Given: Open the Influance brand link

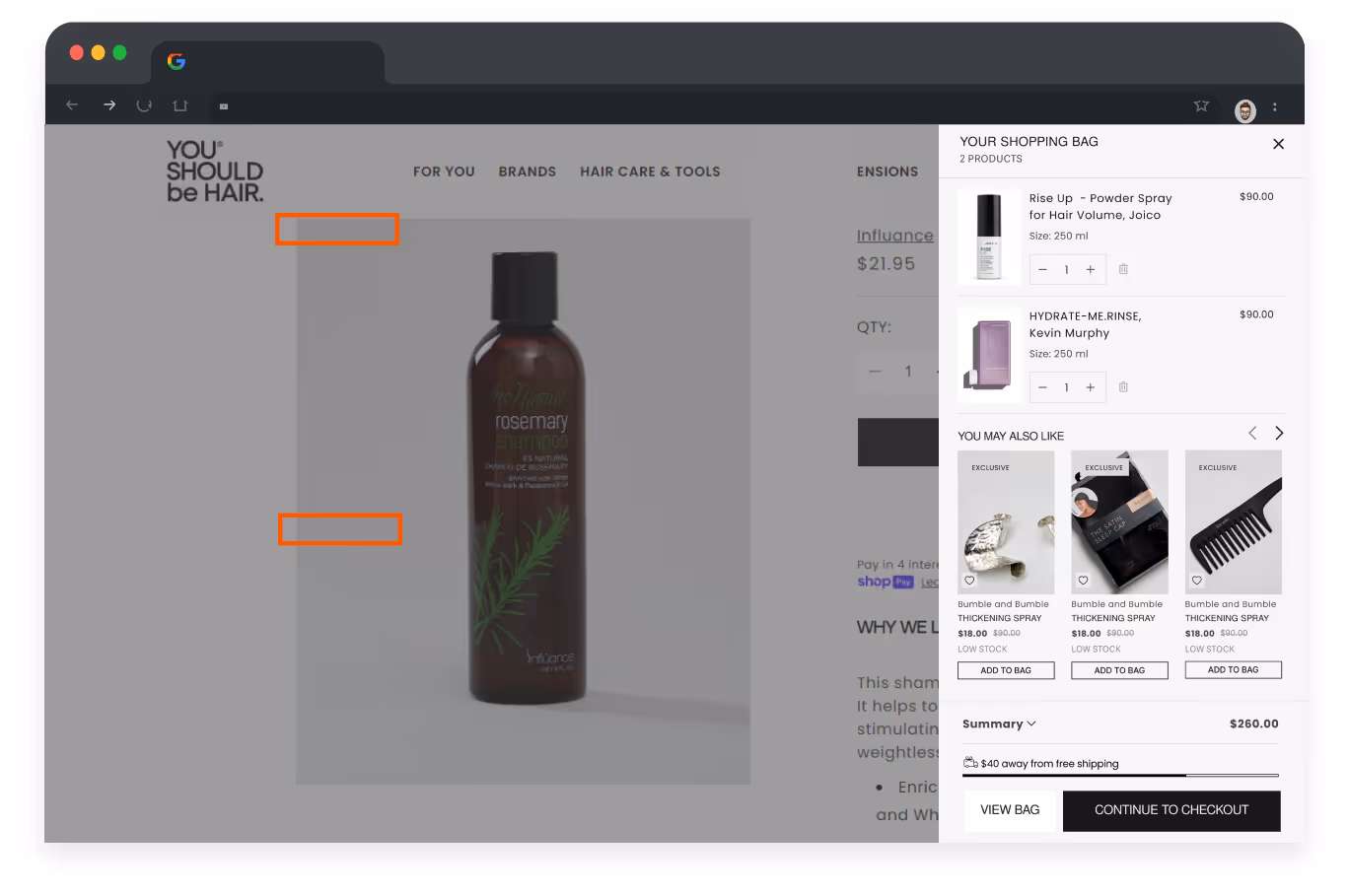Looking at the screenshot, I should [895, 236].
